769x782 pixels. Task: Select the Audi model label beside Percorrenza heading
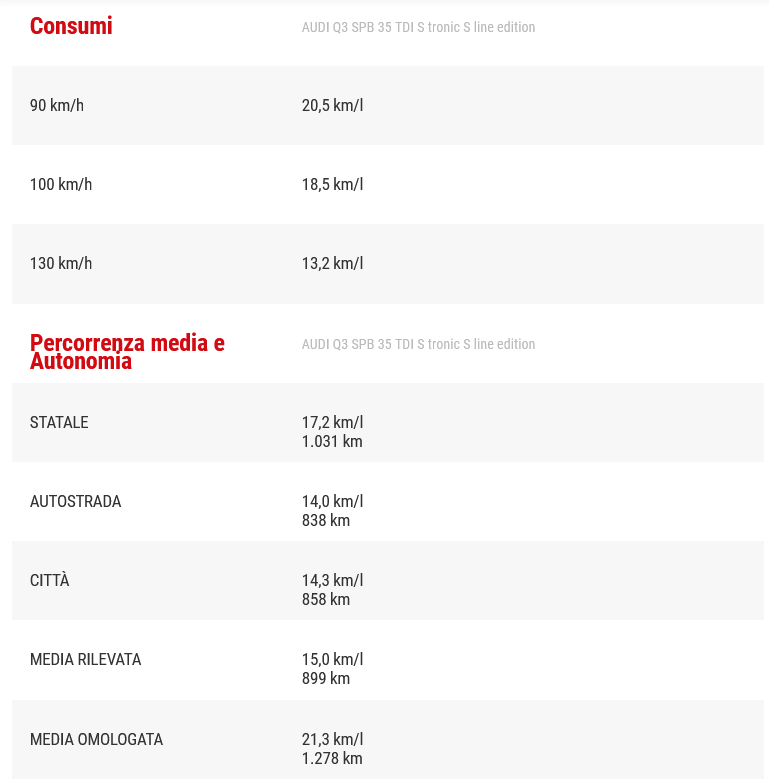pos(418,344)
